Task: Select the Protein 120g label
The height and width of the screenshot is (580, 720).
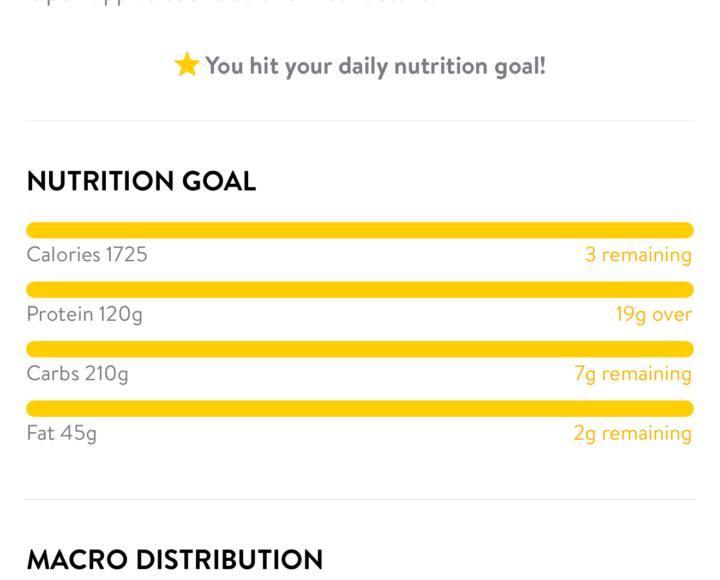Action: point(85,314)
